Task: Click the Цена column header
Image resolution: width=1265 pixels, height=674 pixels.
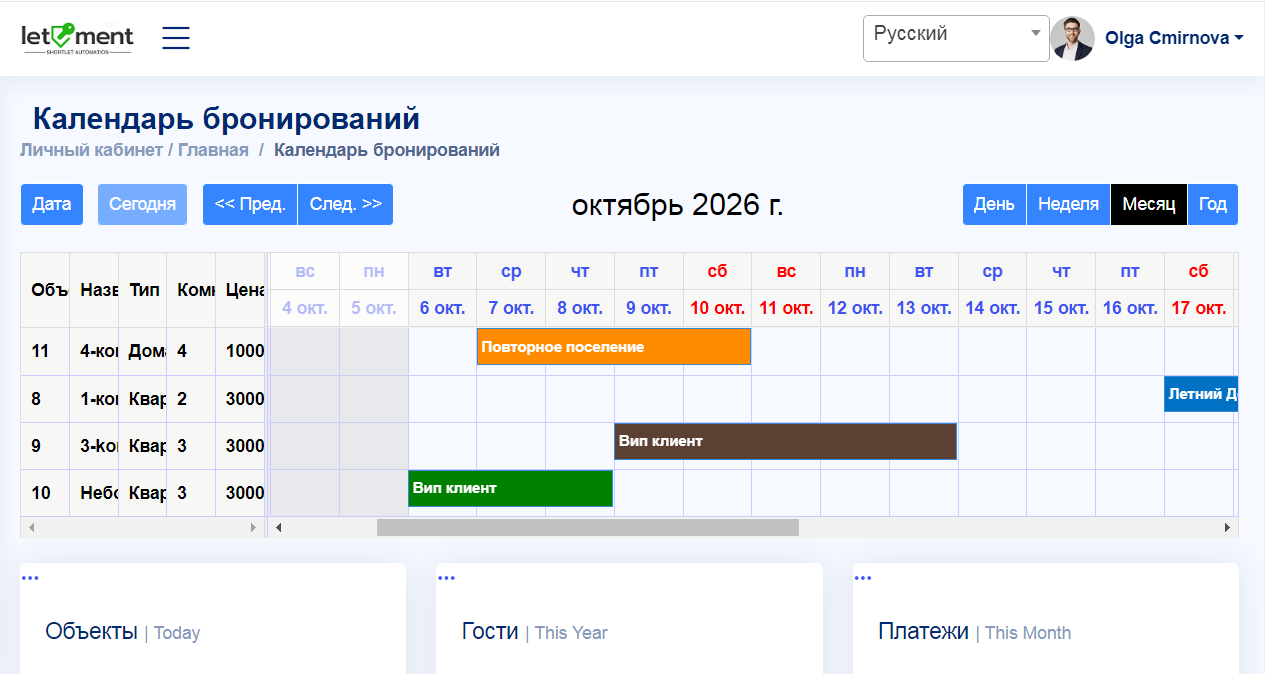Action: (x=240, y=290)
